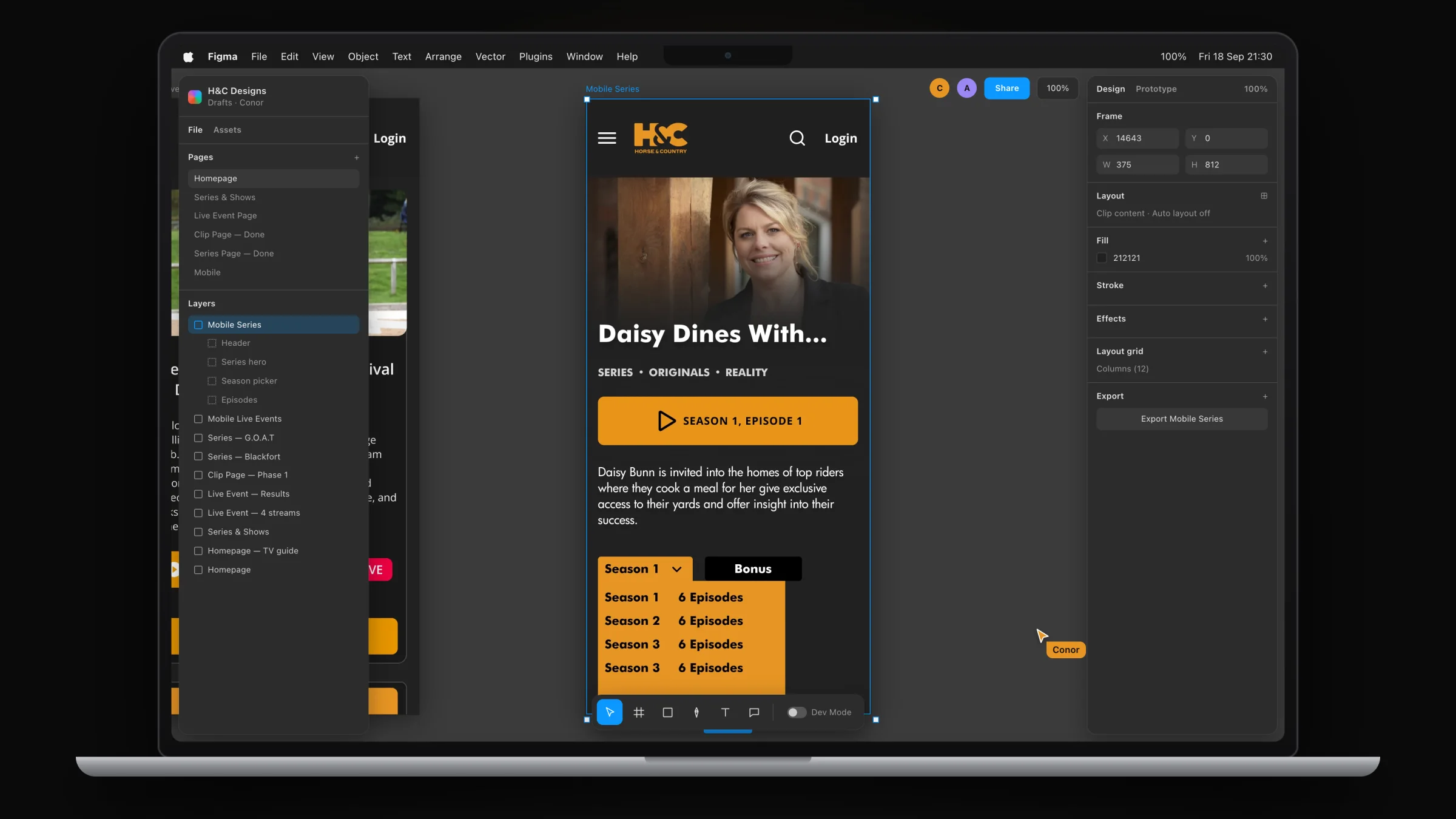Image resolution: width=1456 pixels, height=819 pixels.
Task: Click the H&C Designs file icon
Action: 195,96
